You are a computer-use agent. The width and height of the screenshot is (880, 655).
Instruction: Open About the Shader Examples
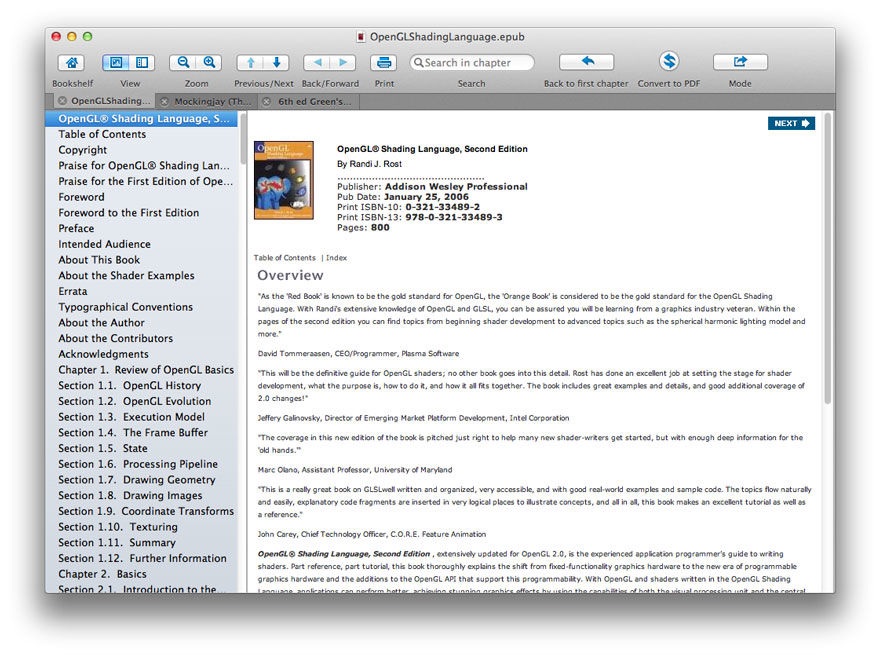pyautogui.click(x=141, y=276)
